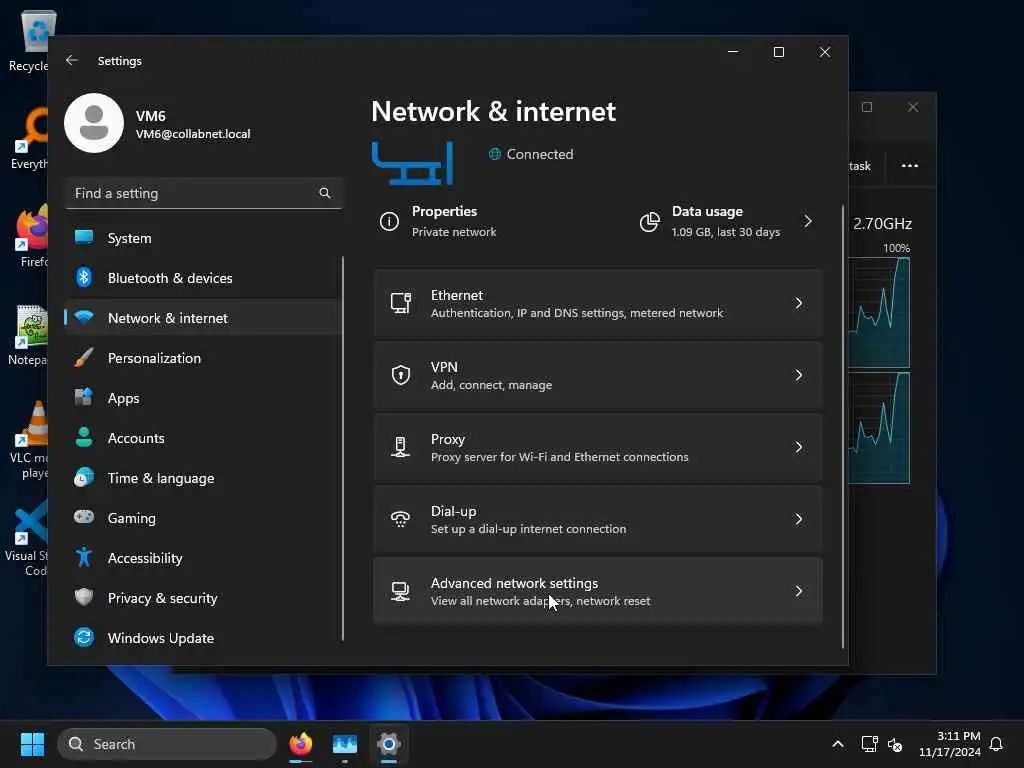Image resolution: width=1024 pixels, height=768 pixels.
Task: Click the Gaming controller icon
Action: (x=84, y=517)
